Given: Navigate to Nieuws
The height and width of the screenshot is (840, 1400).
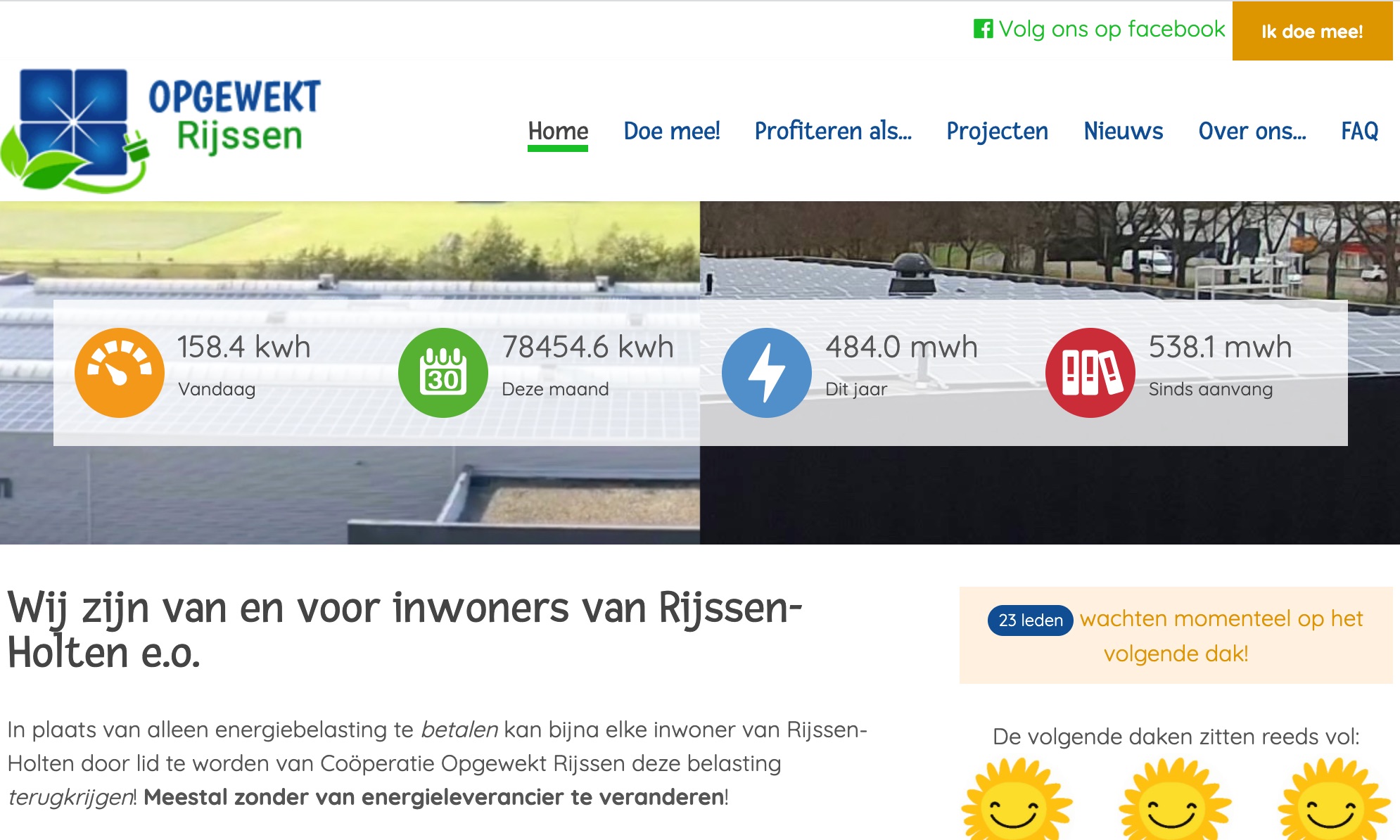Looking at the screenshot, I should point(1124,132).
